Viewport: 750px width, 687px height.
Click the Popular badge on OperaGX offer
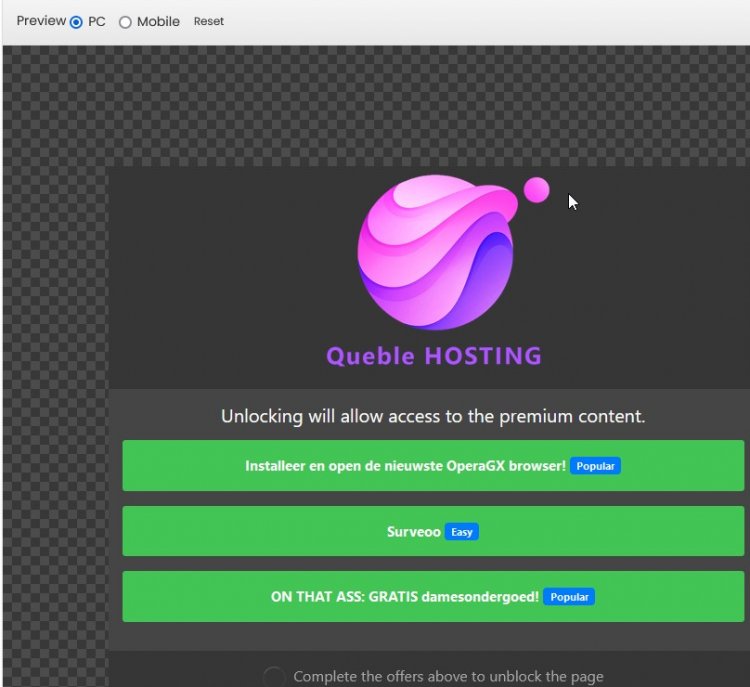pyautogui.click(x=595, y=466)
